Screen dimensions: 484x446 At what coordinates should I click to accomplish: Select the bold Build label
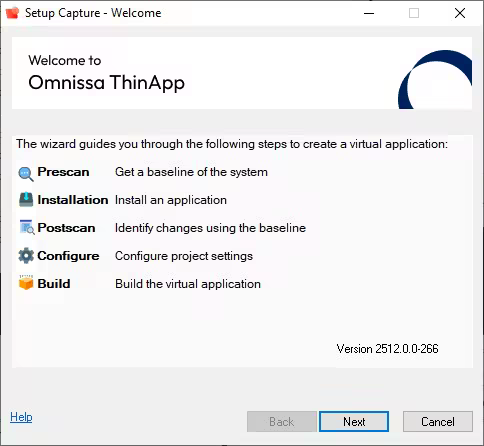(54, 284)
